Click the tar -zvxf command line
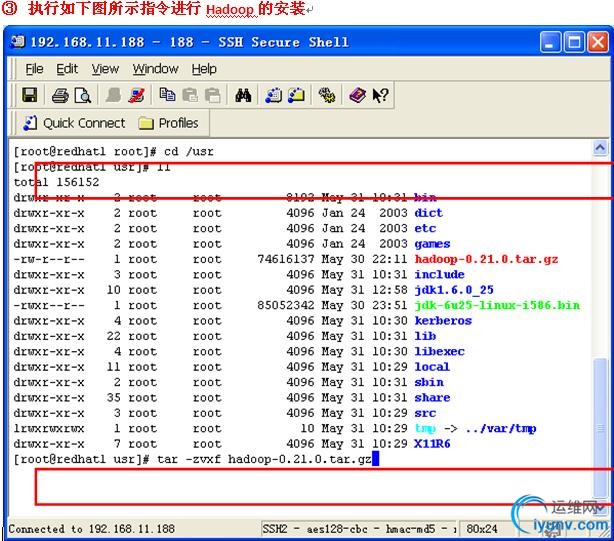 tap(264, 459)
